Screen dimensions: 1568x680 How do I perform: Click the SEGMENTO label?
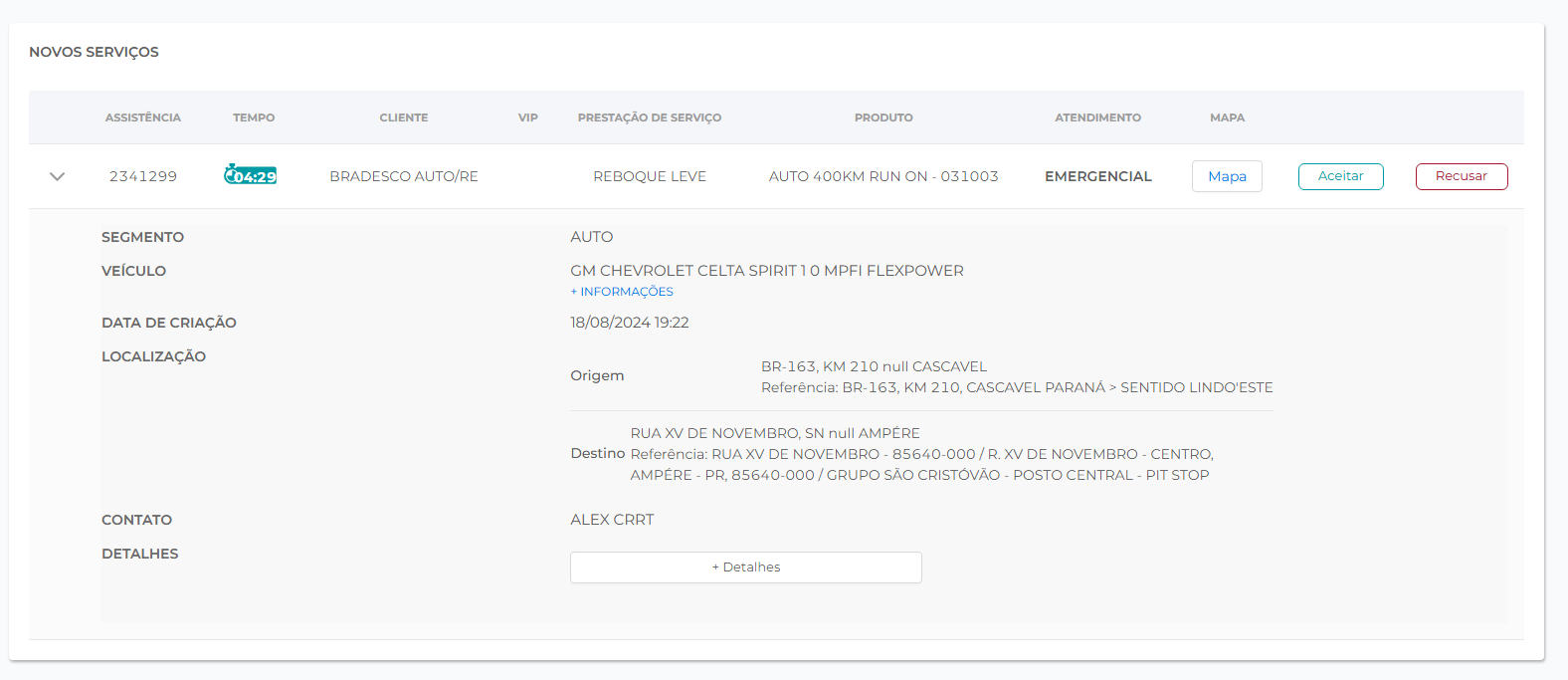tap(142, 237)
